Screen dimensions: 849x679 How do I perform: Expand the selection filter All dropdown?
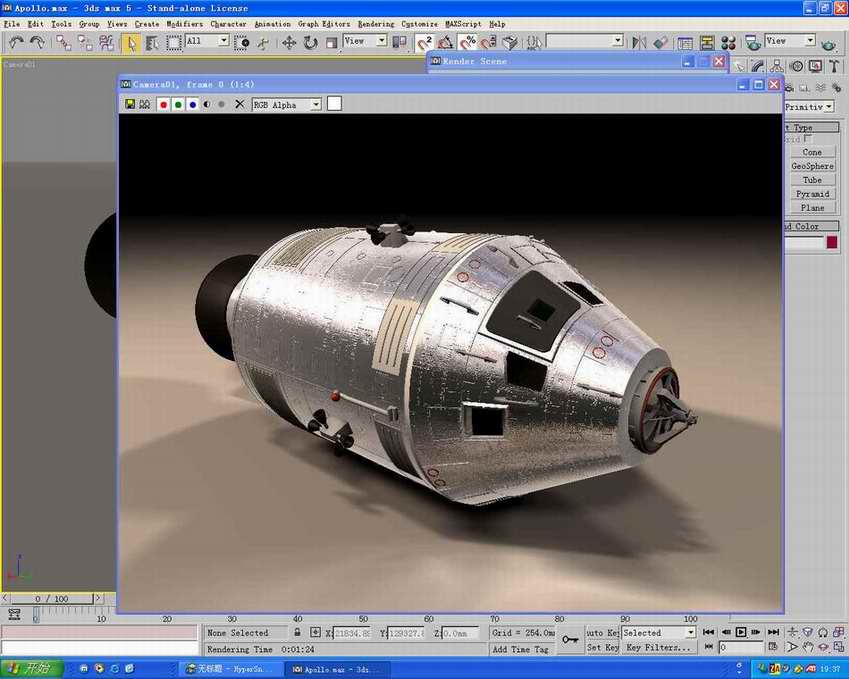(207, 42)
